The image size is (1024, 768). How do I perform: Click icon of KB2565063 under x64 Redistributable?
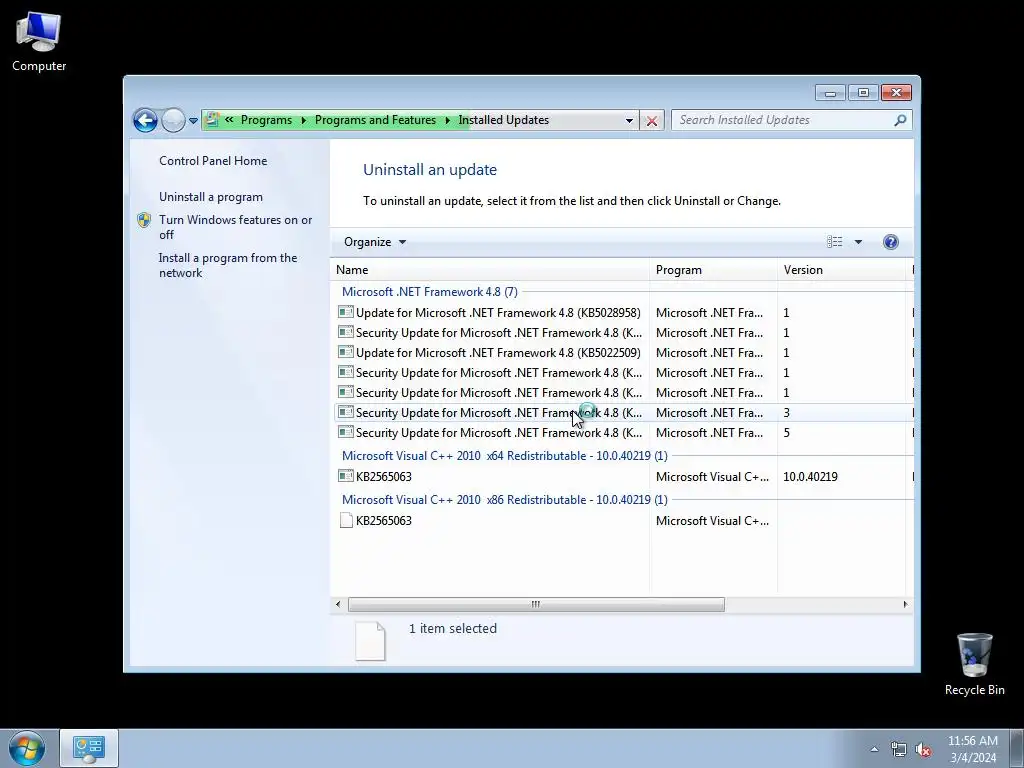click(345, 476)
